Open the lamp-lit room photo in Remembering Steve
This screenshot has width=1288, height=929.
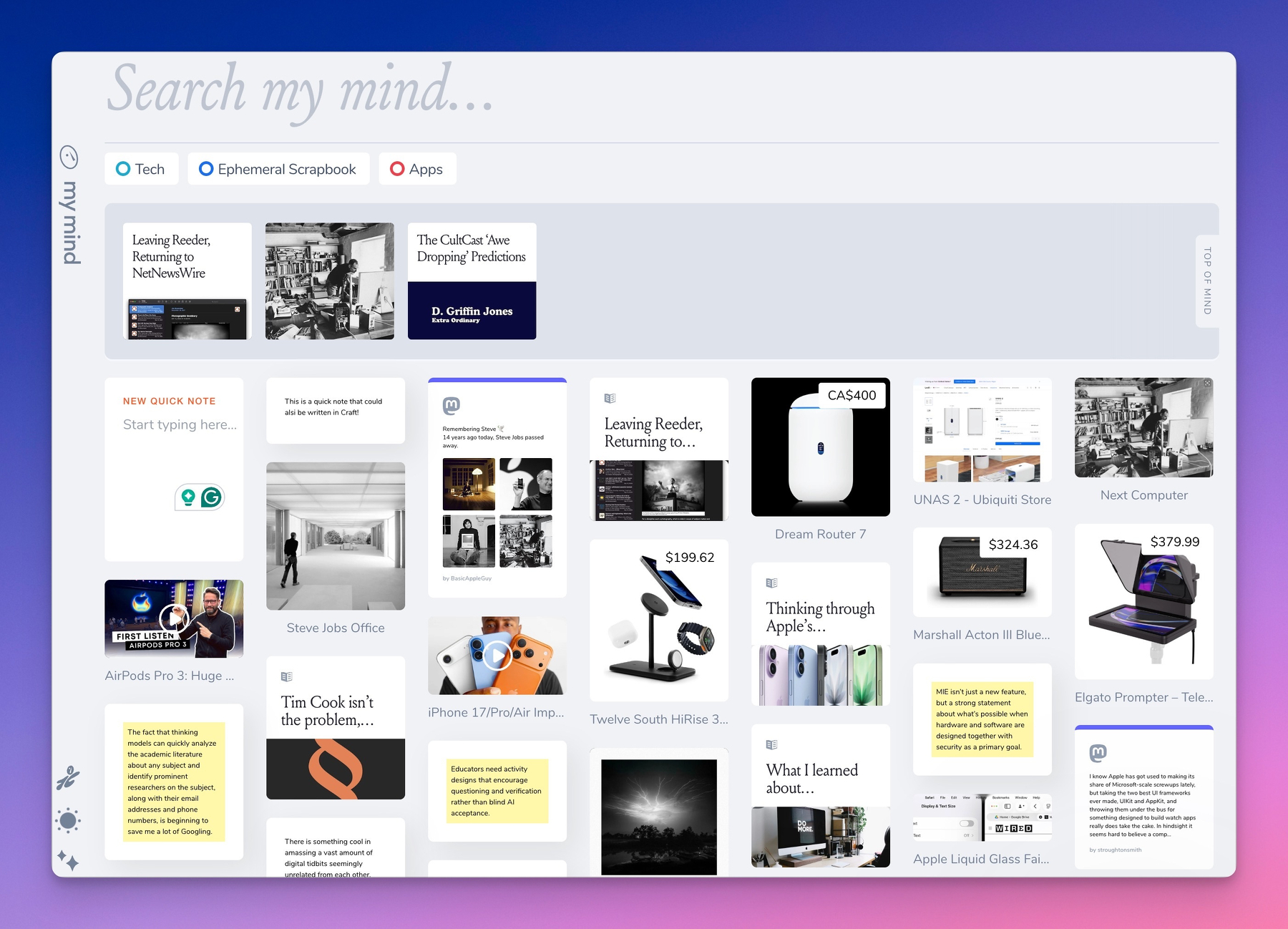coord(469,484)
